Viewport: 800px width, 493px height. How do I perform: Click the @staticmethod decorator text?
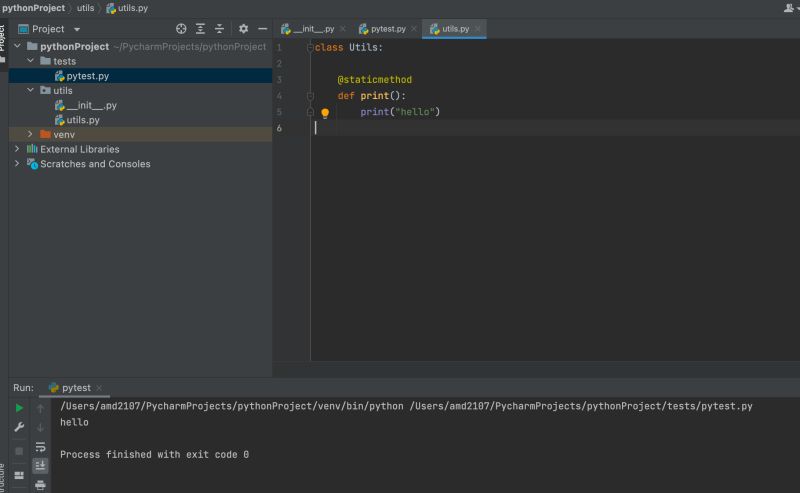(374, 80)
